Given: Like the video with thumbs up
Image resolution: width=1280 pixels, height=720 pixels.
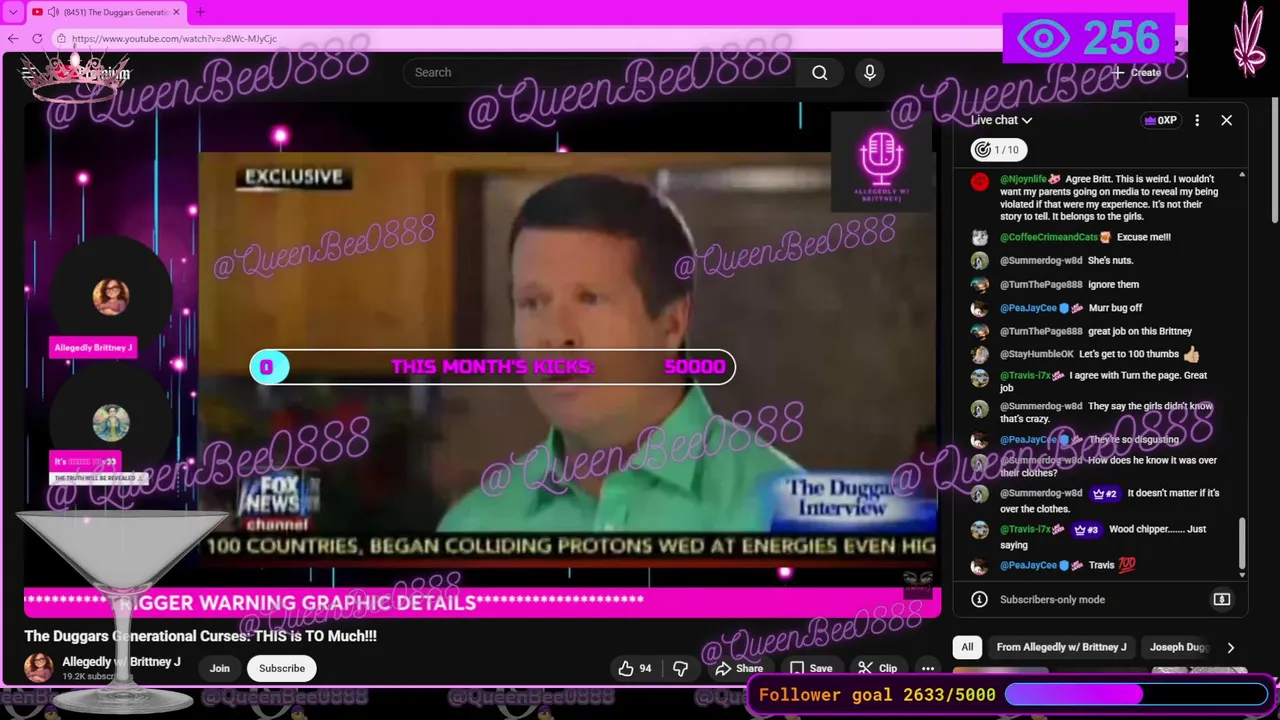Looking at the screenshot, I should [636, 668].
